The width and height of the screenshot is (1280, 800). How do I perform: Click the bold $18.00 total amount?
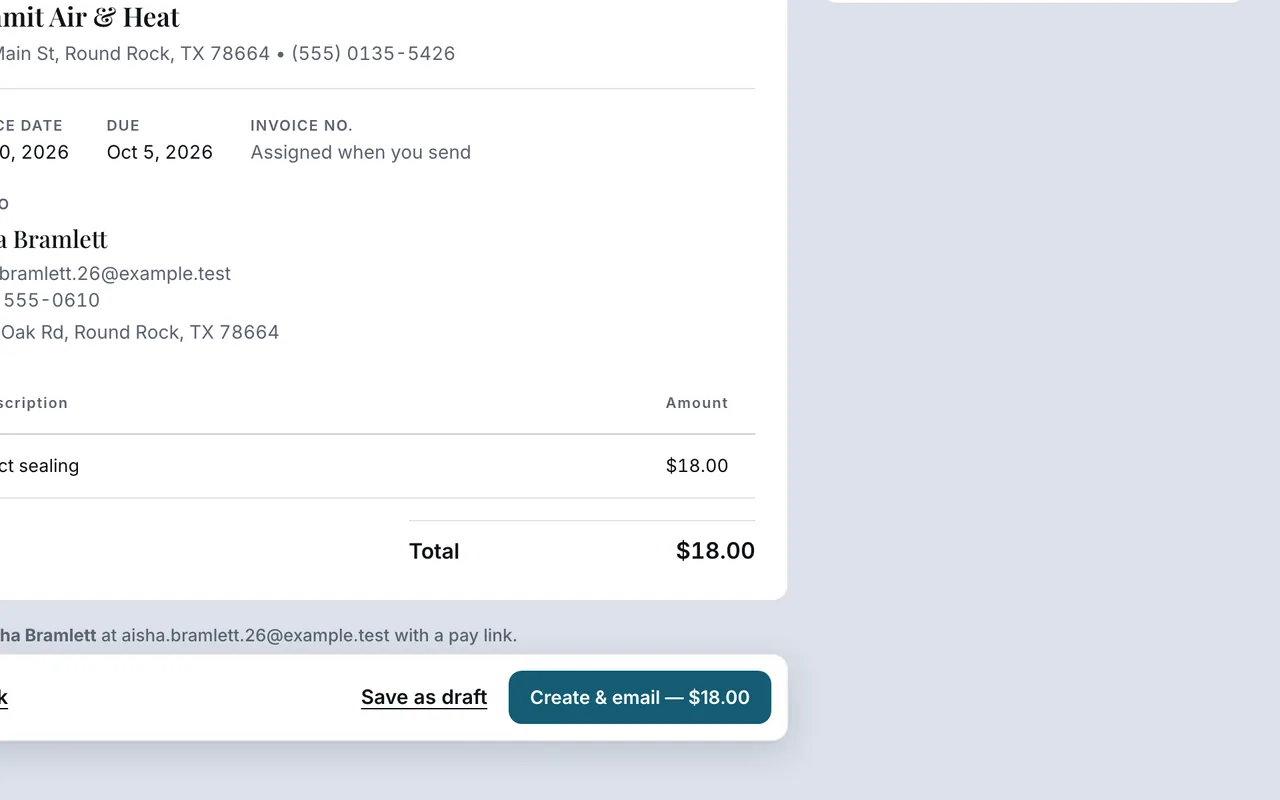click(715, 550)
